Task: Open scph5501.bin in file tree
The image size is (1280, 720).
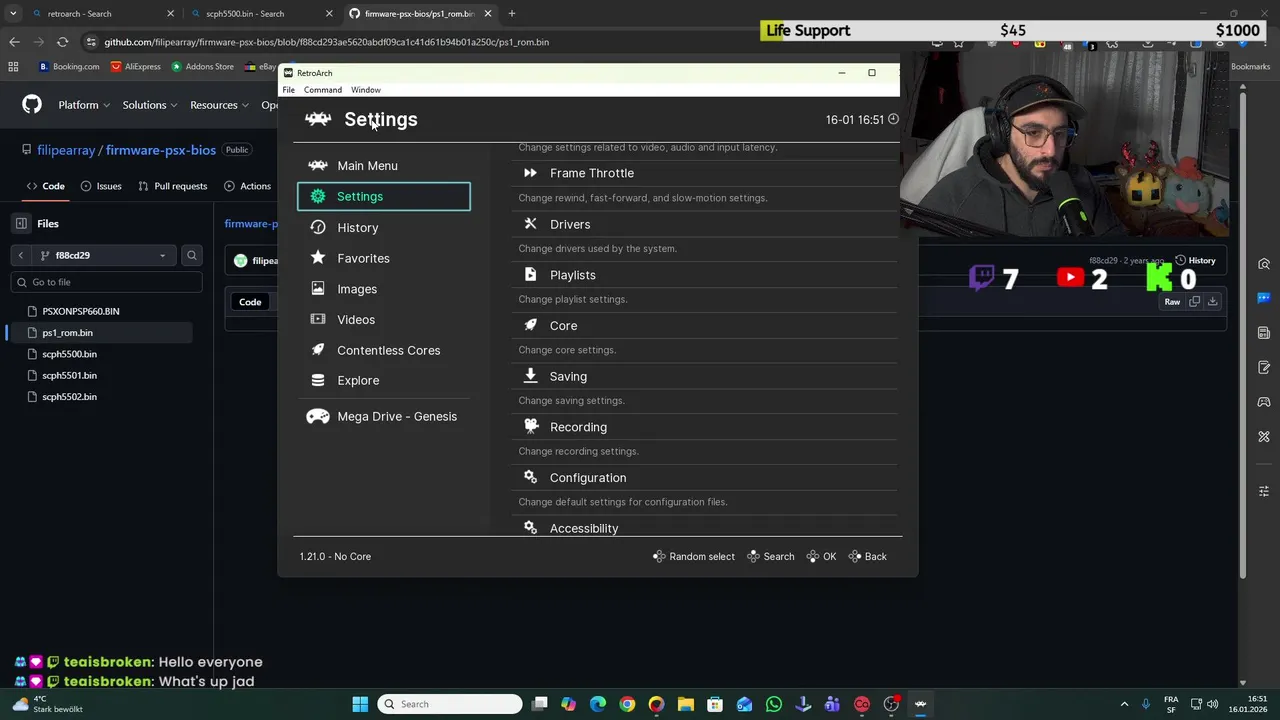Action: (69, 375)
